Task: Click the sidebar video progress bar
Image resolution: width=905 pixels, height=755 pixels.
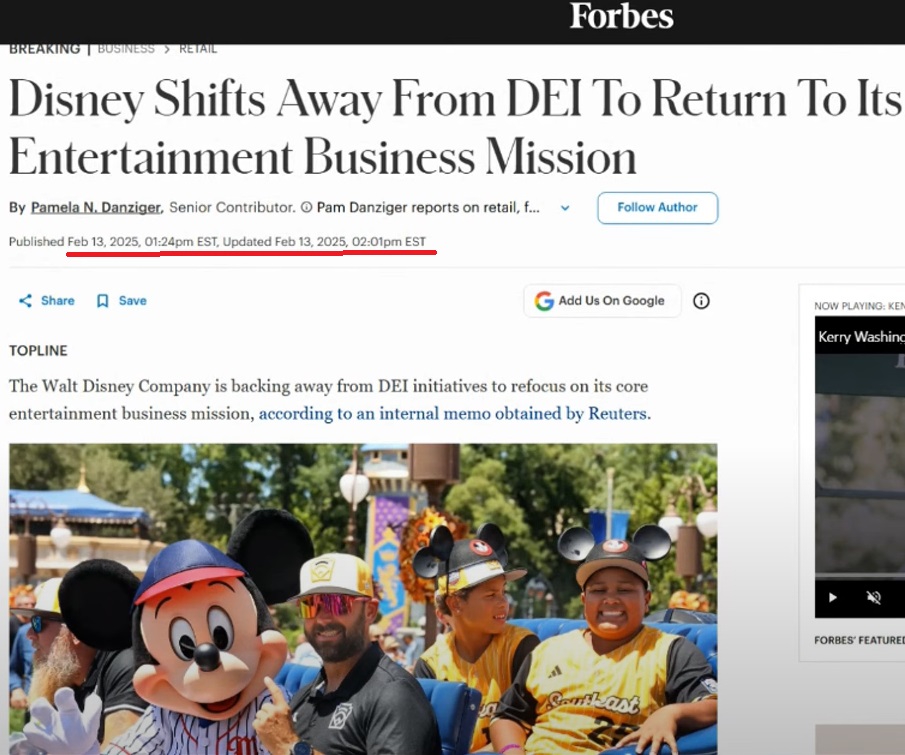Action: (x=860, y=576)
